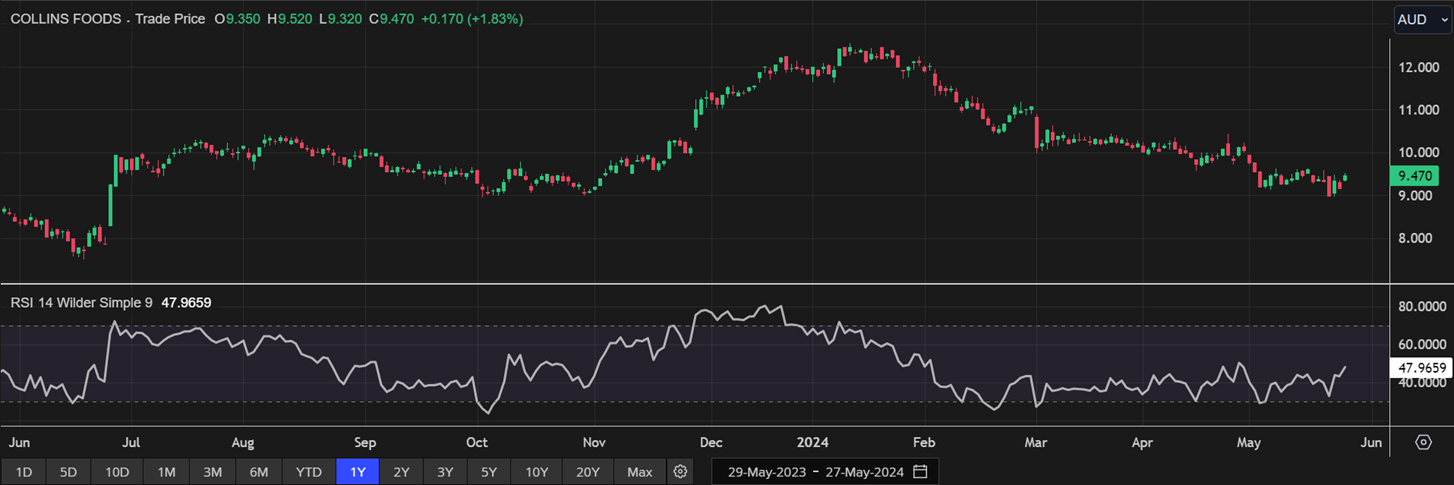Click the COLLINS FOODS Trade Price title
The image size is (1454, 485).
[x=106, y=19]
